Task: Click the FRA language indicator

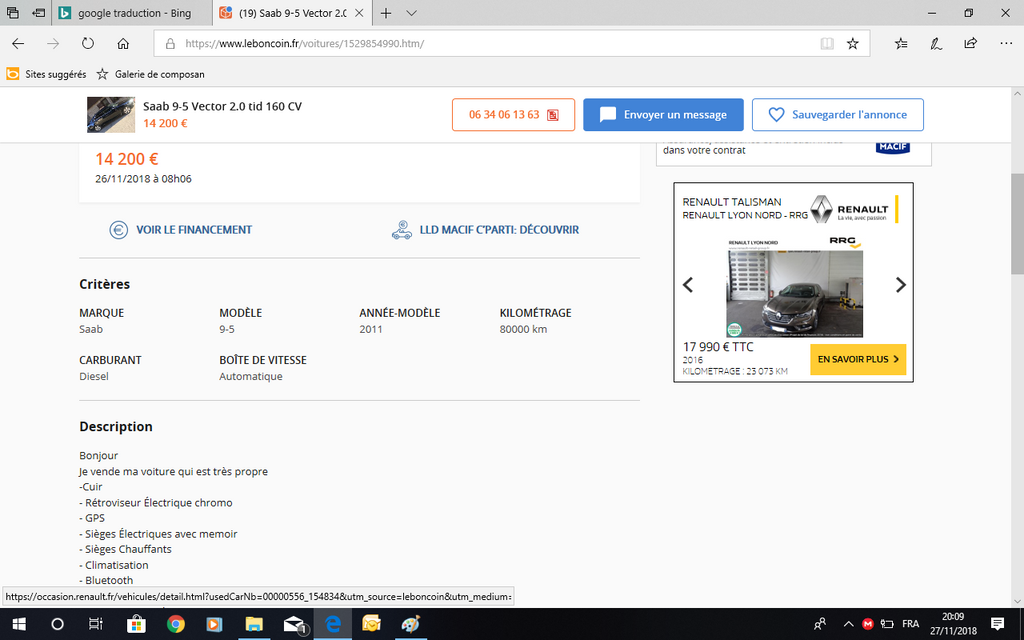Action: click(910, 624)
